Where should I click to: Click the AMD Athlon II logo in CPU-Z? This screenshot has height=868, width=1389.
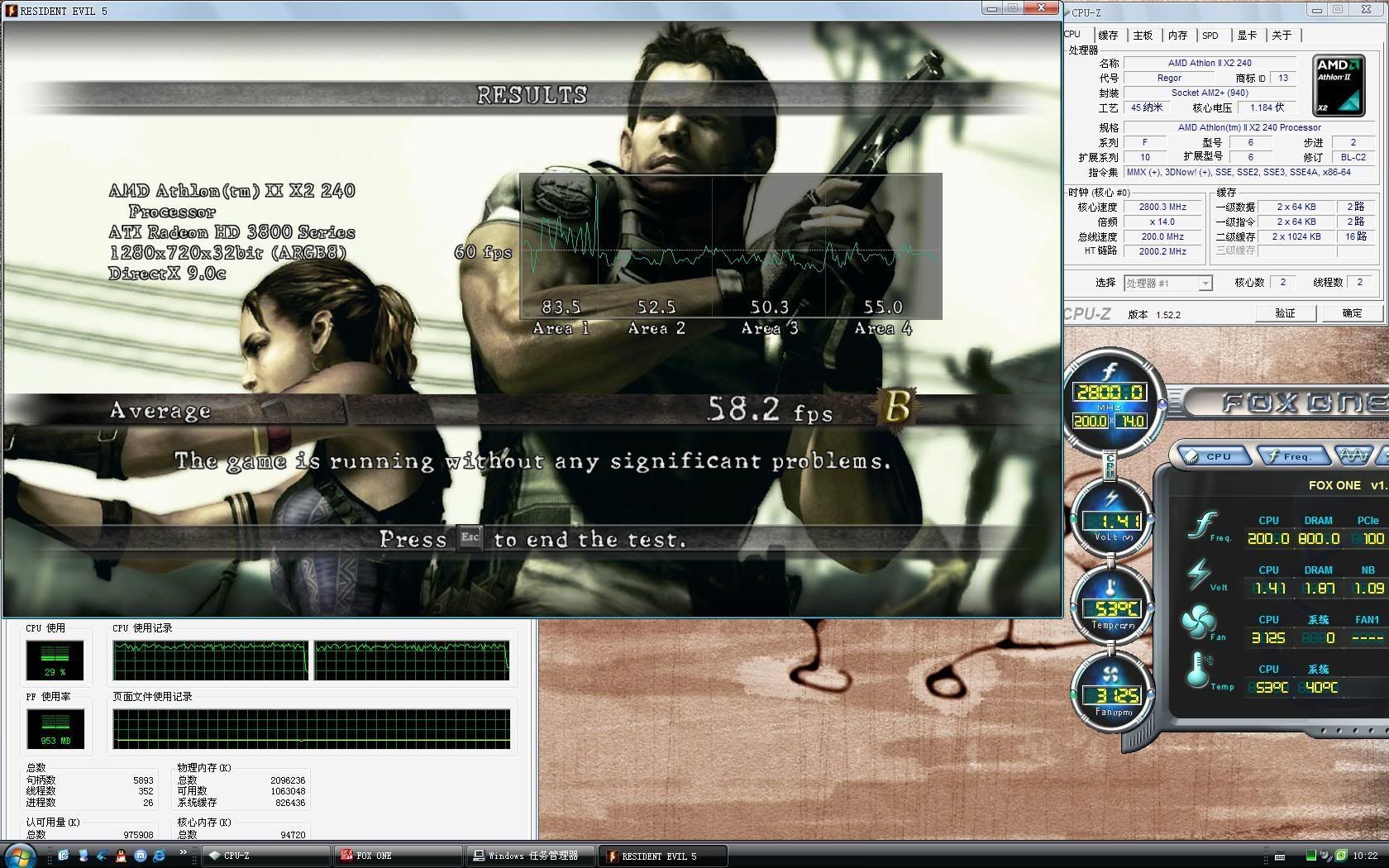point(1338,86)
